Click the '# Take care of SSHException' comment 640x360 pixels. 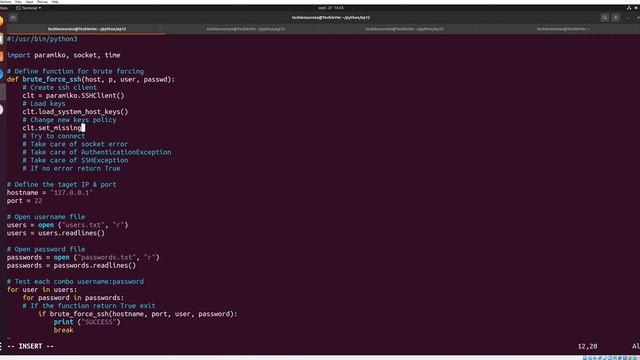(76, 160)
